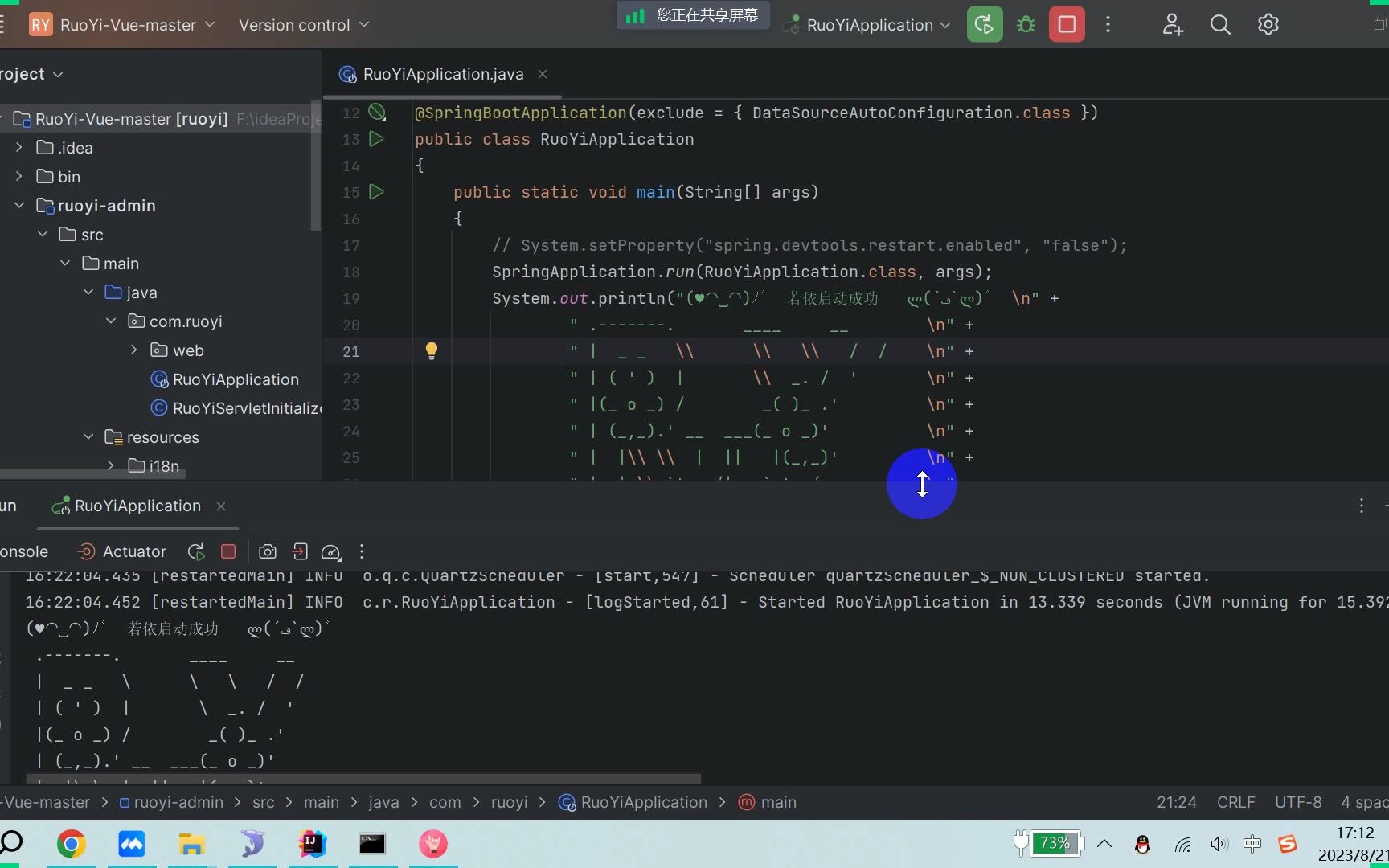Open File Explorer from the taskbar

[191, 843]
